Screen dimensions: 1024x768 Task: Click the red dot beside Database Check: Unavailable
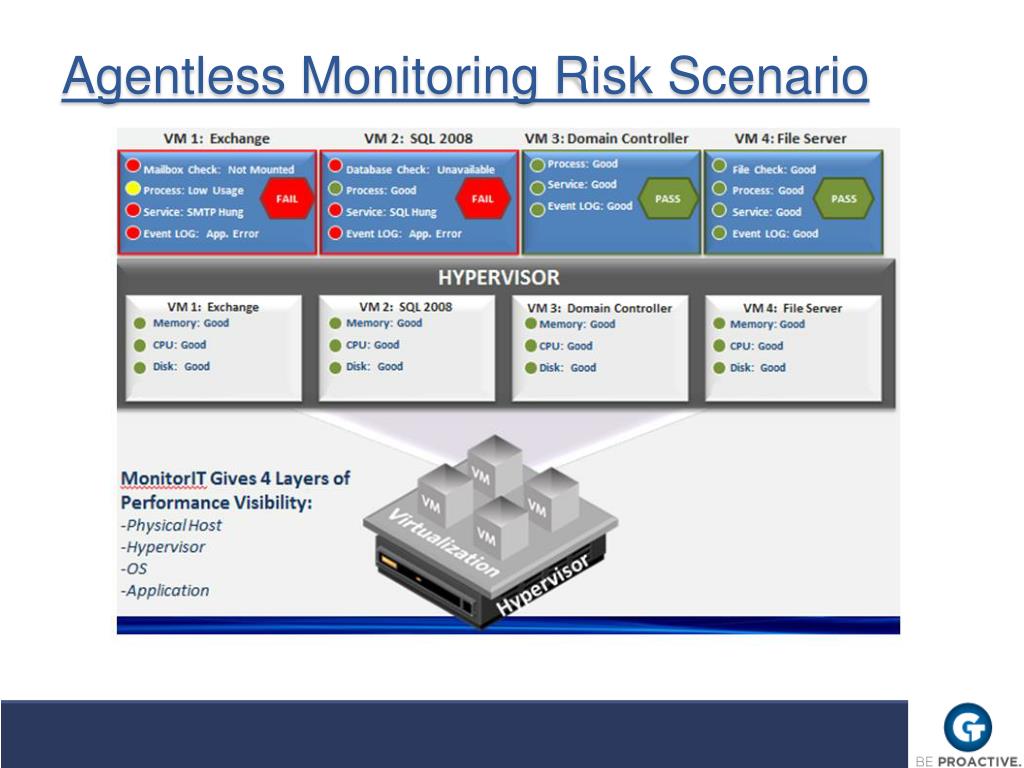pos(336,167)
